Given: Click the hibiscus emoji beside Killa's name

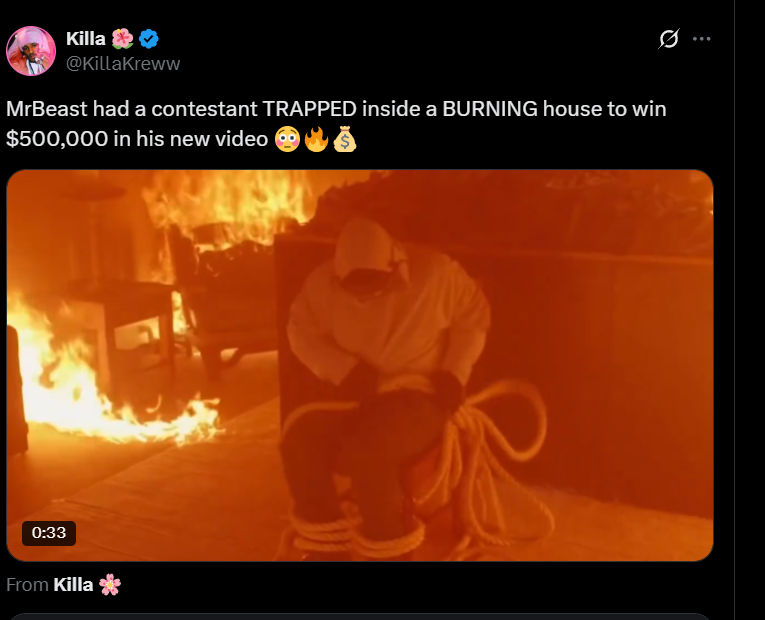Looking at the screenshot, I should (x=122, y=39).
